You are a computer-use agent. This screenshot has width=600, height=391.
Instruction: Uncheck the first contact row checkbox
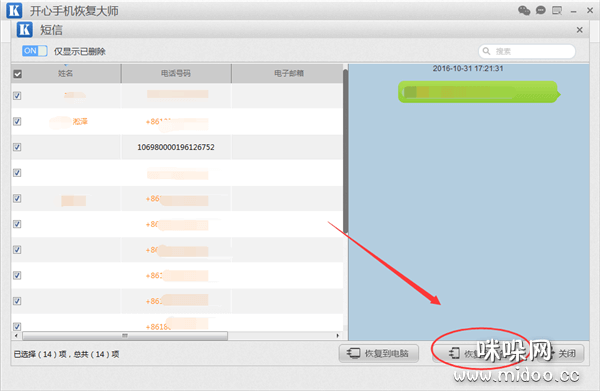pos(17,96)
